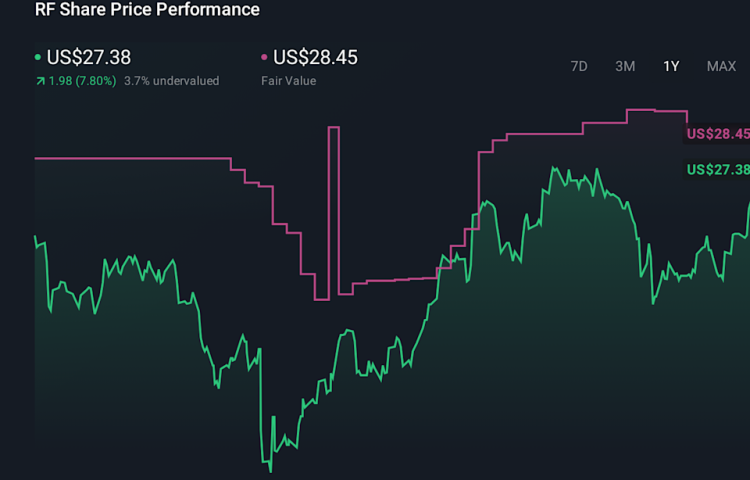Image resolution: width=750 pixels, height=480 pixels.
Task: Select the 1Y time range
Action: tap(671, 66)
